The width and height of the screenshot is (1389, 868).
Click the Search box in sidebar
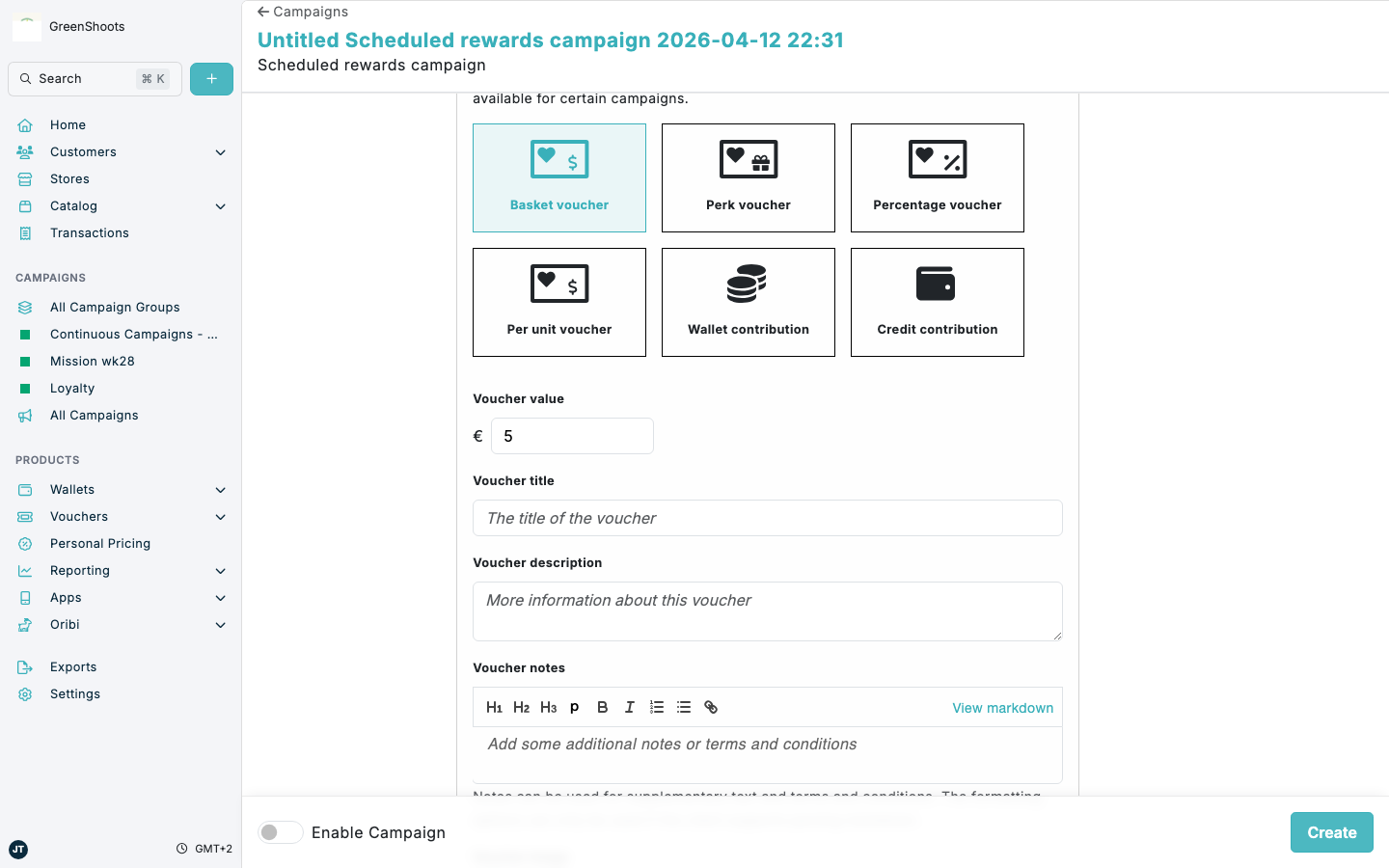[95, 79]
